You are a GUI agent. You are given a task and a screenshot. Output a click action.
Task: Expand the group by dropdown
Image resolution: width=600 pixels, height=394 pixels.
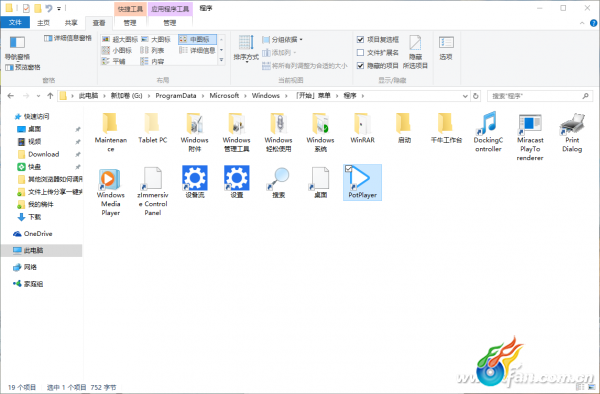pos(282,39)
